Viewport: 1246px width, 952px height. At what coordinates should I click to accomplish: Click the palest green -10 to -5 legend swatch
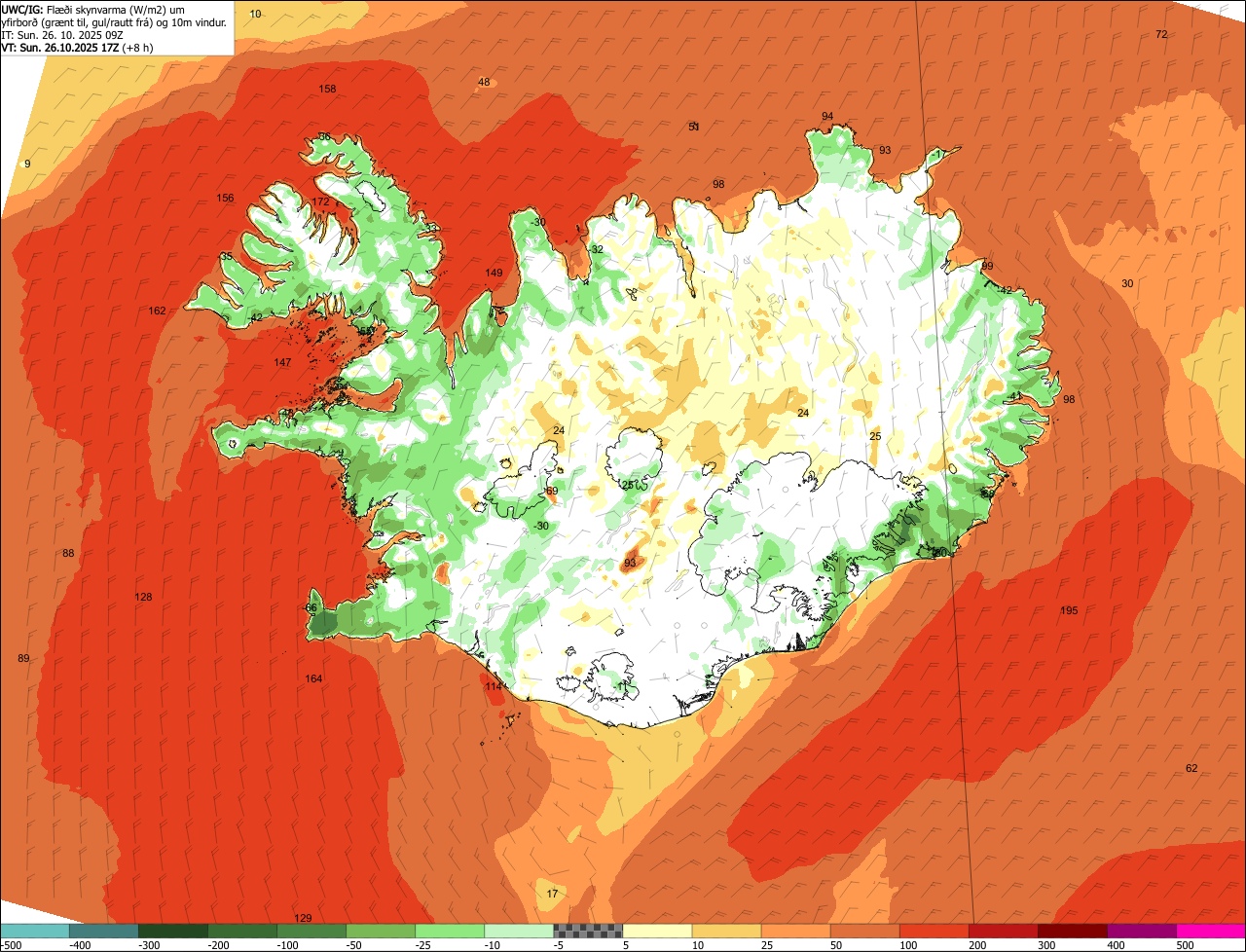519,931
